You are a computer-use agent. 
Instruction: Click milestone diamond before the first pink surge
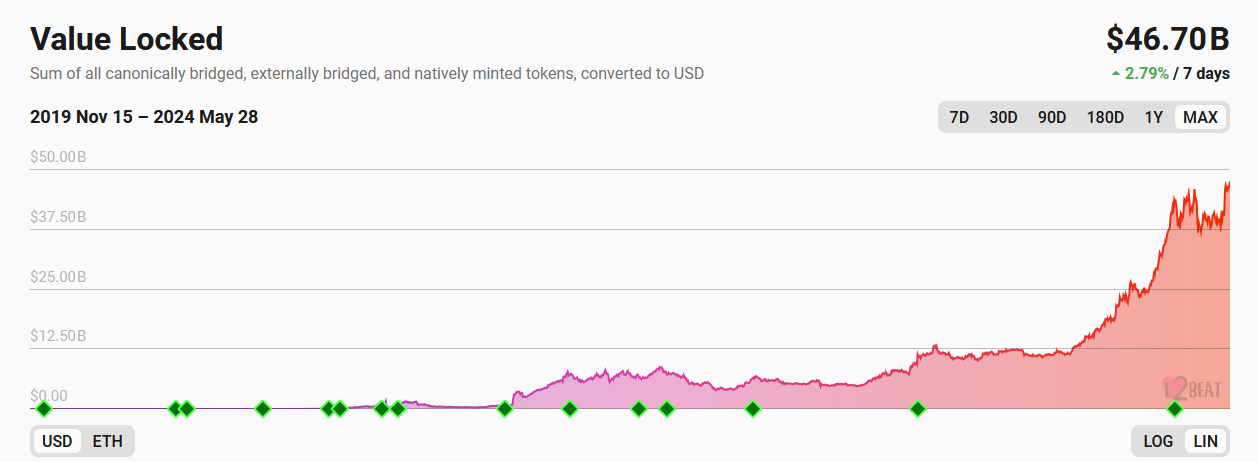[x=505, y=408]
